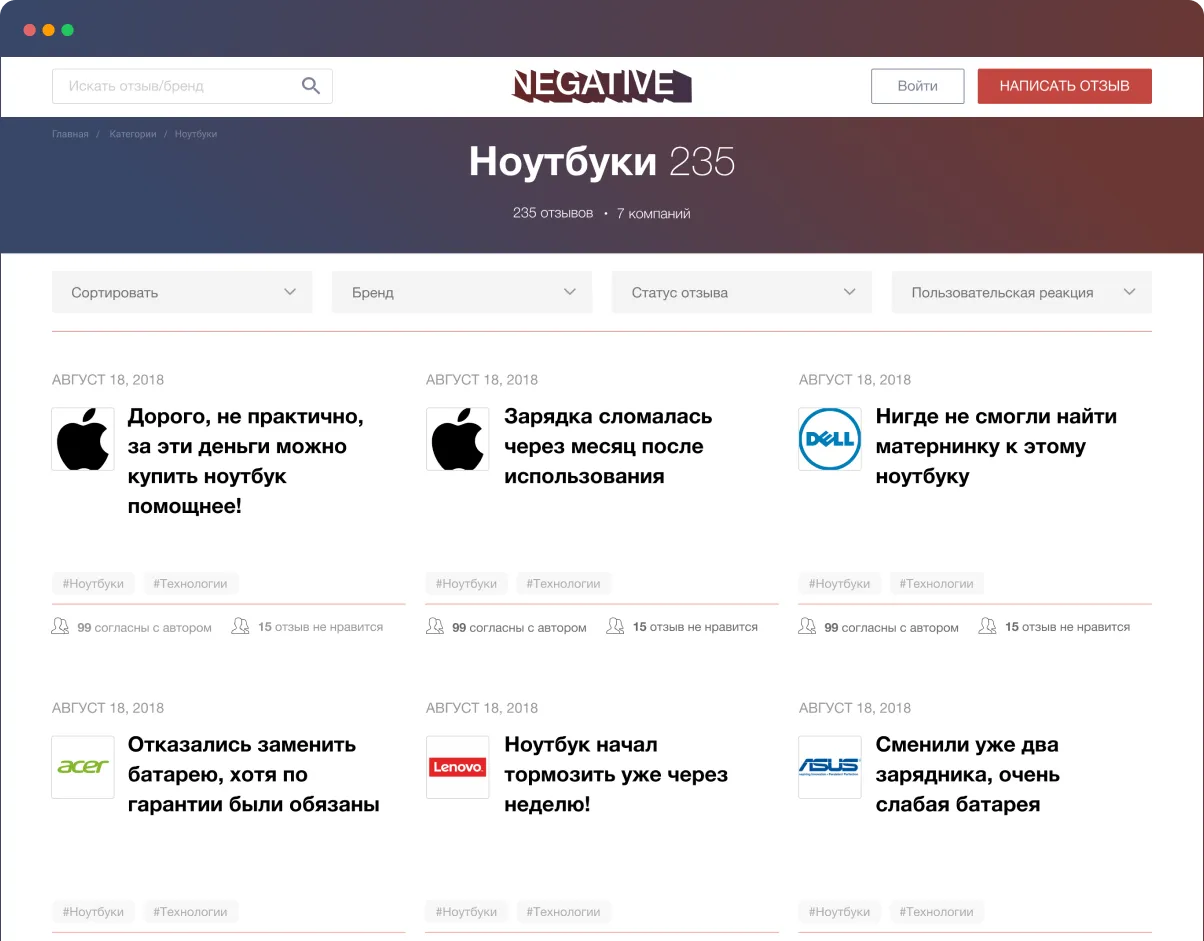Click '15 отзыв не нравится' on 'Дорого, не практично' review

[320, 627]
